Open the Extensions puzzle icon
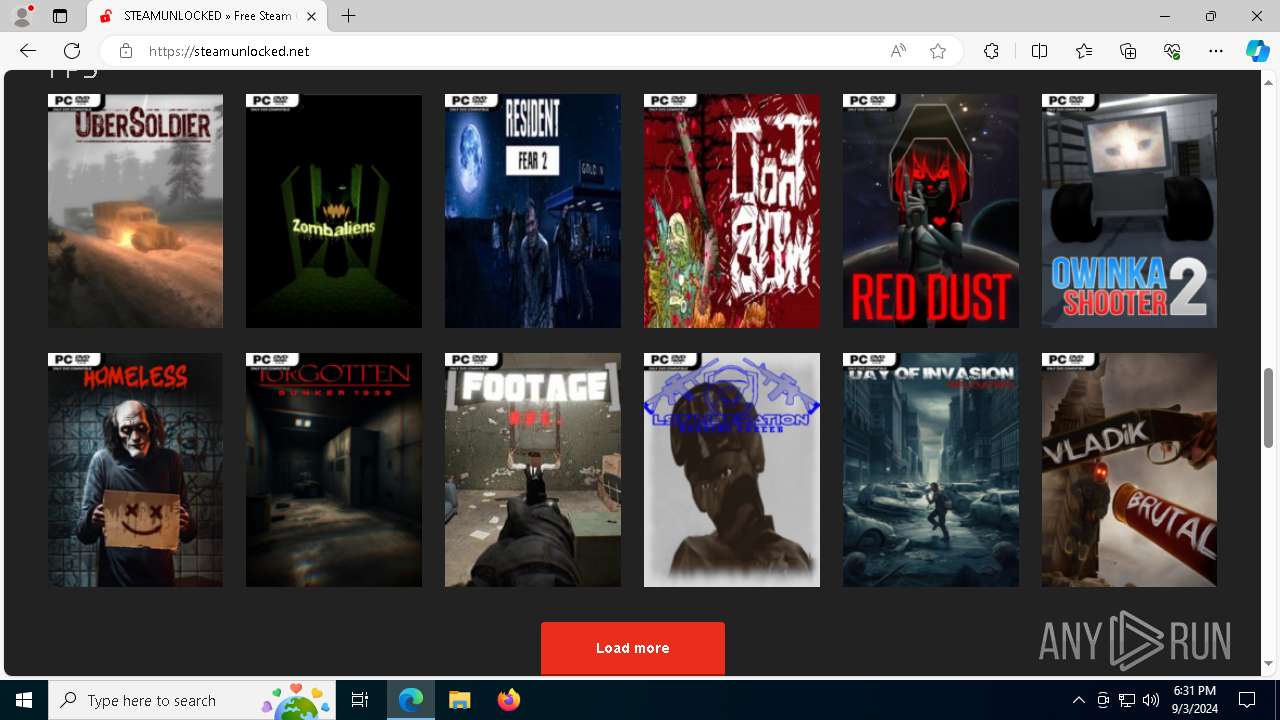The image size is (1280, 720). coord(991,51)
